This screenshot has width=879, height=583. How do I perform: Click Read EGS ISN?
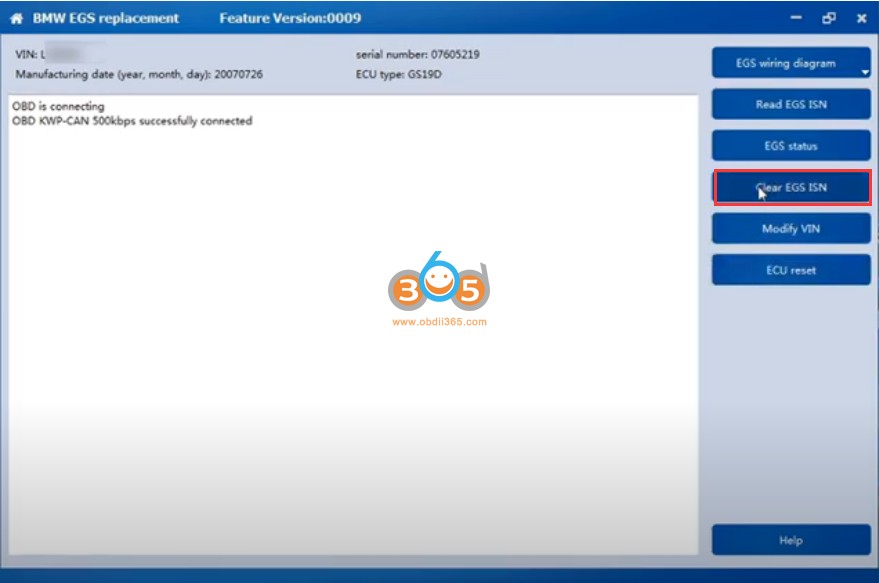pos(791,104)
